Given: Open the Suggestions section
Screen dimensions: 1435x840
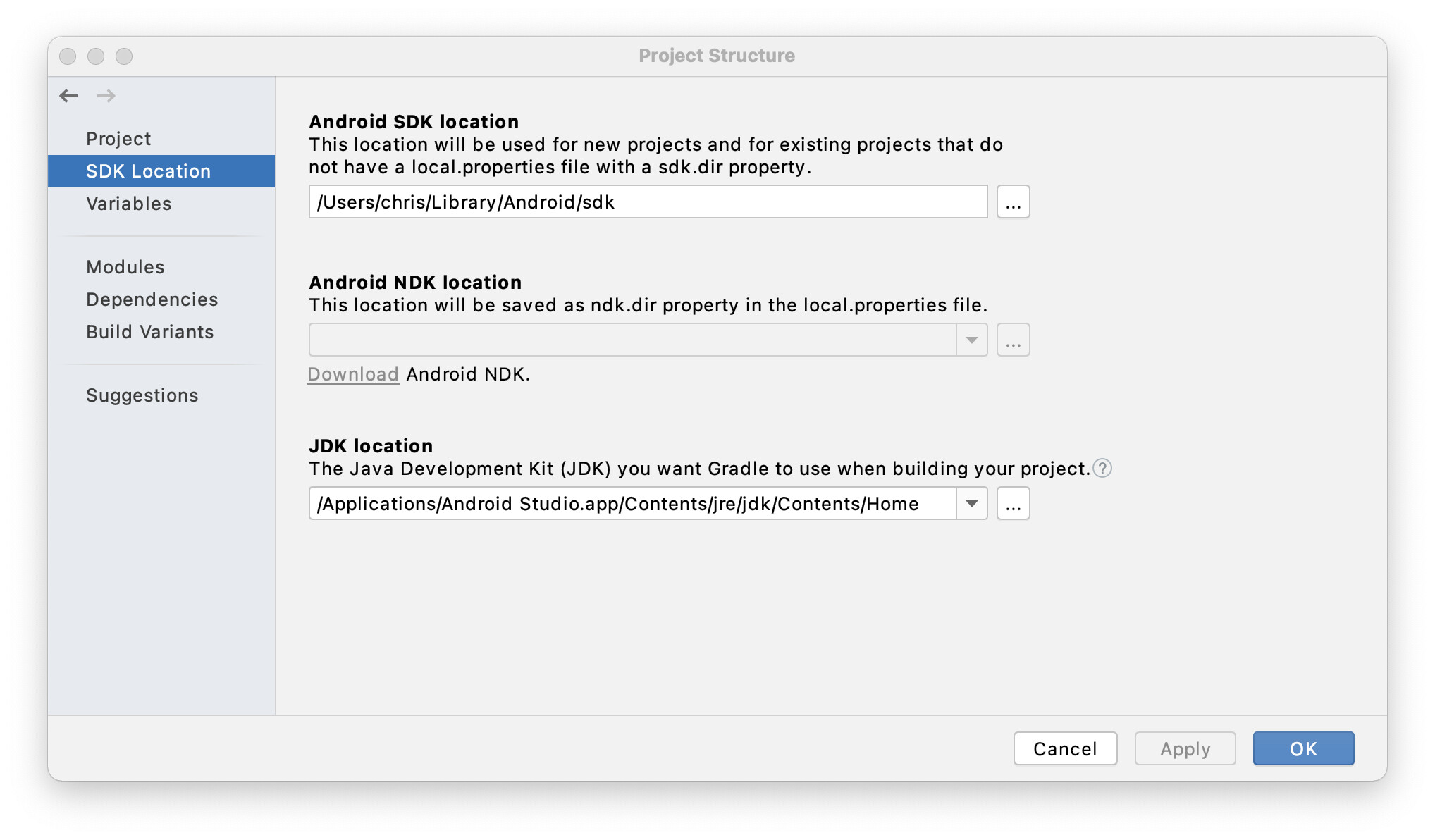Looking at the screenshot, I should coord(142,395).
